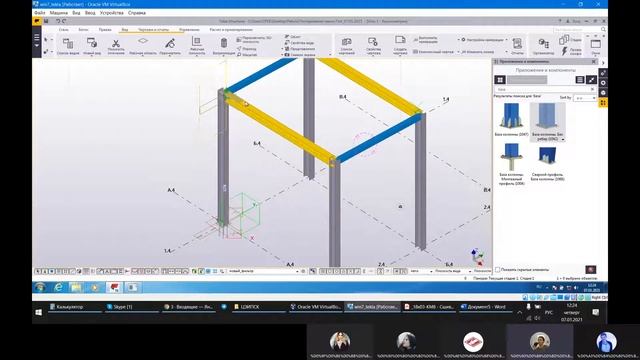Open Windows 7 file explorer taskbar icon
This screenshot has width=640, height=360.
pos(76,287)
